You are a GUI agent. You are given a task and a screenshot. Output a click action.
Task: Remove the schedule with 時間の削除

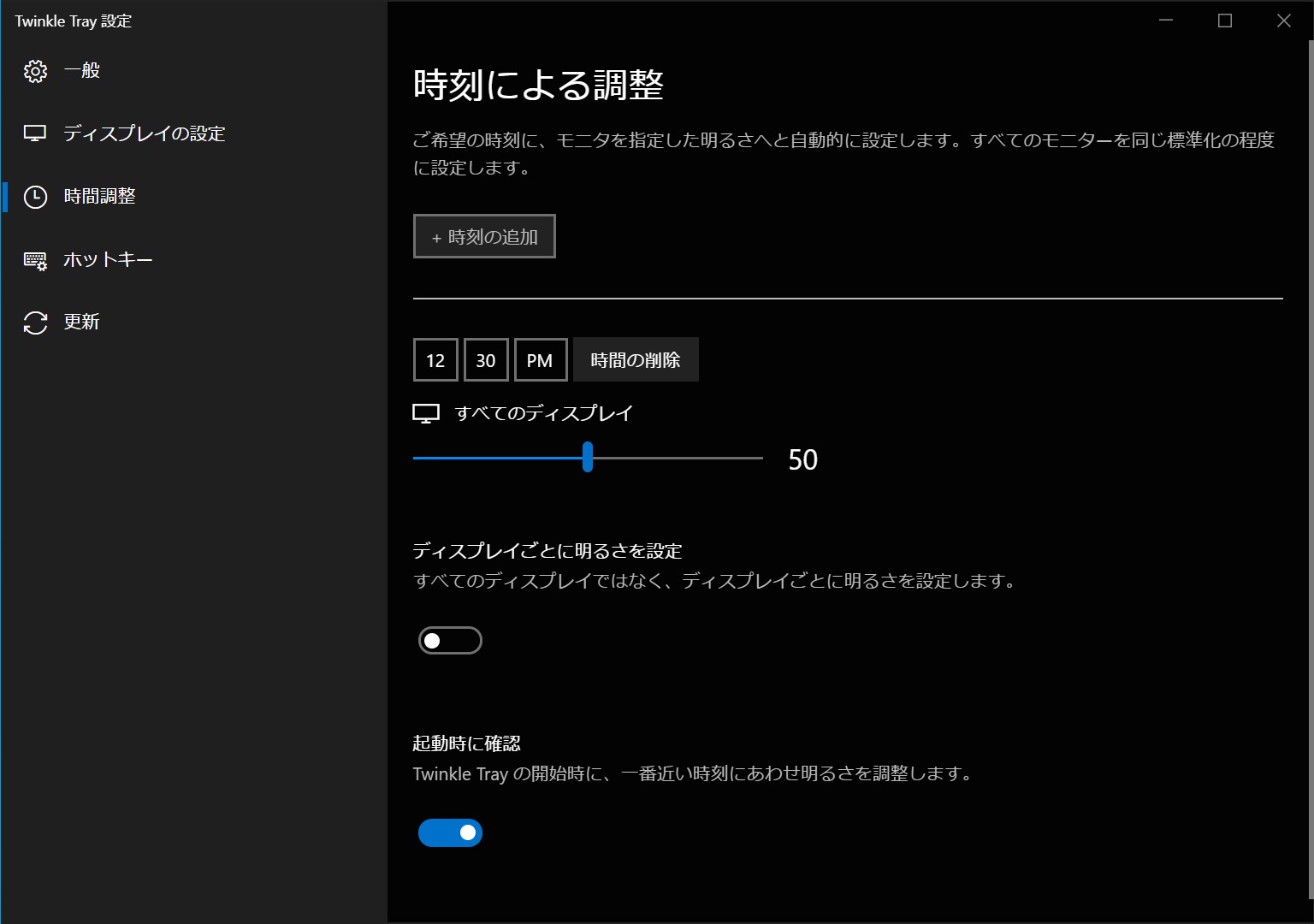pyautogui.click(x=636, y=359)
